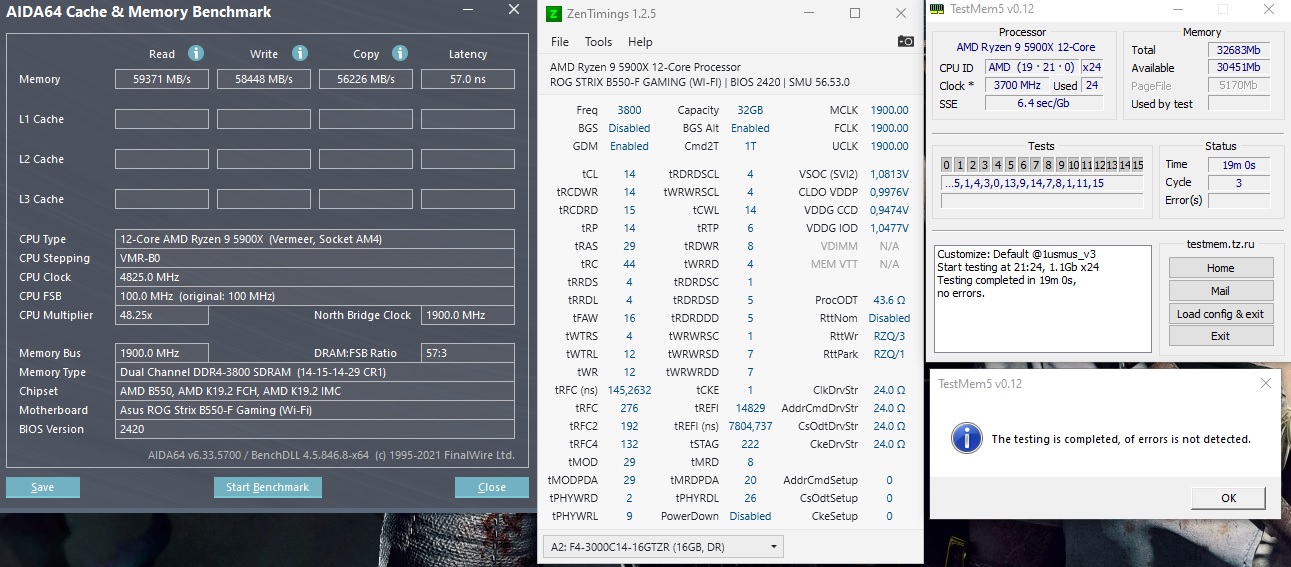Click the processor and board info header in ZenTimings

pos(700,75)
